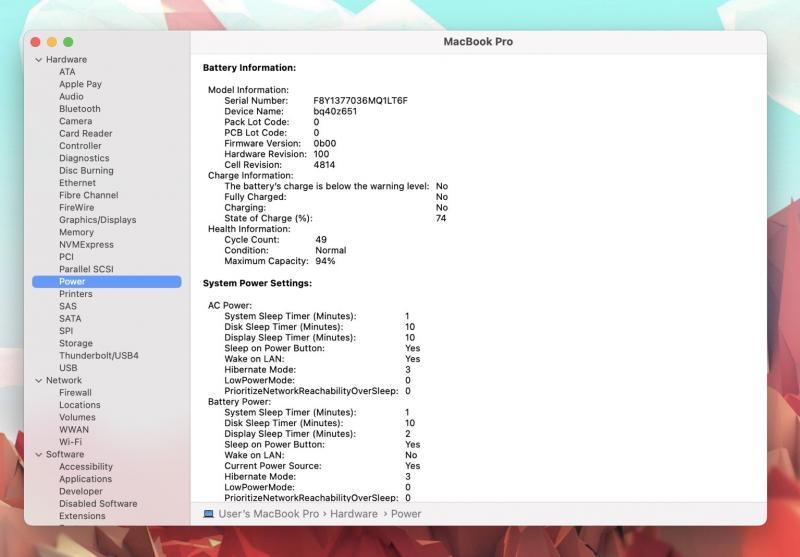This screenshot has height=557, width=800.
Task: Click Firmware Version value 0b00
Action: click(324, 143)
